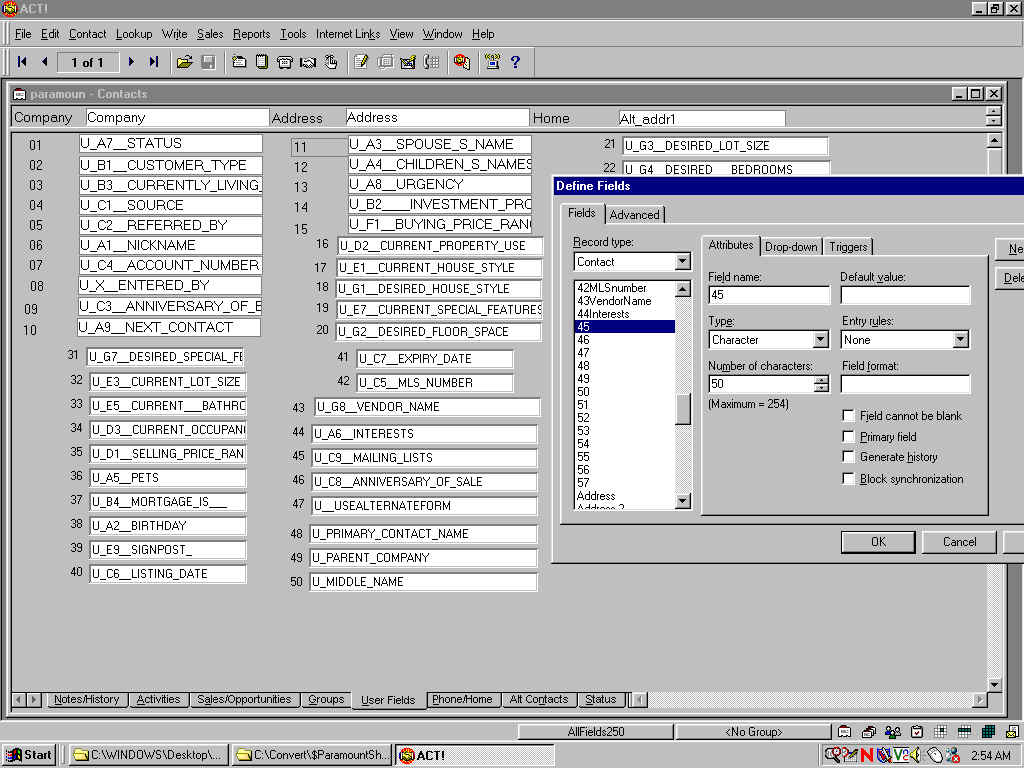Click the Field format input box

tap(905, 384)
